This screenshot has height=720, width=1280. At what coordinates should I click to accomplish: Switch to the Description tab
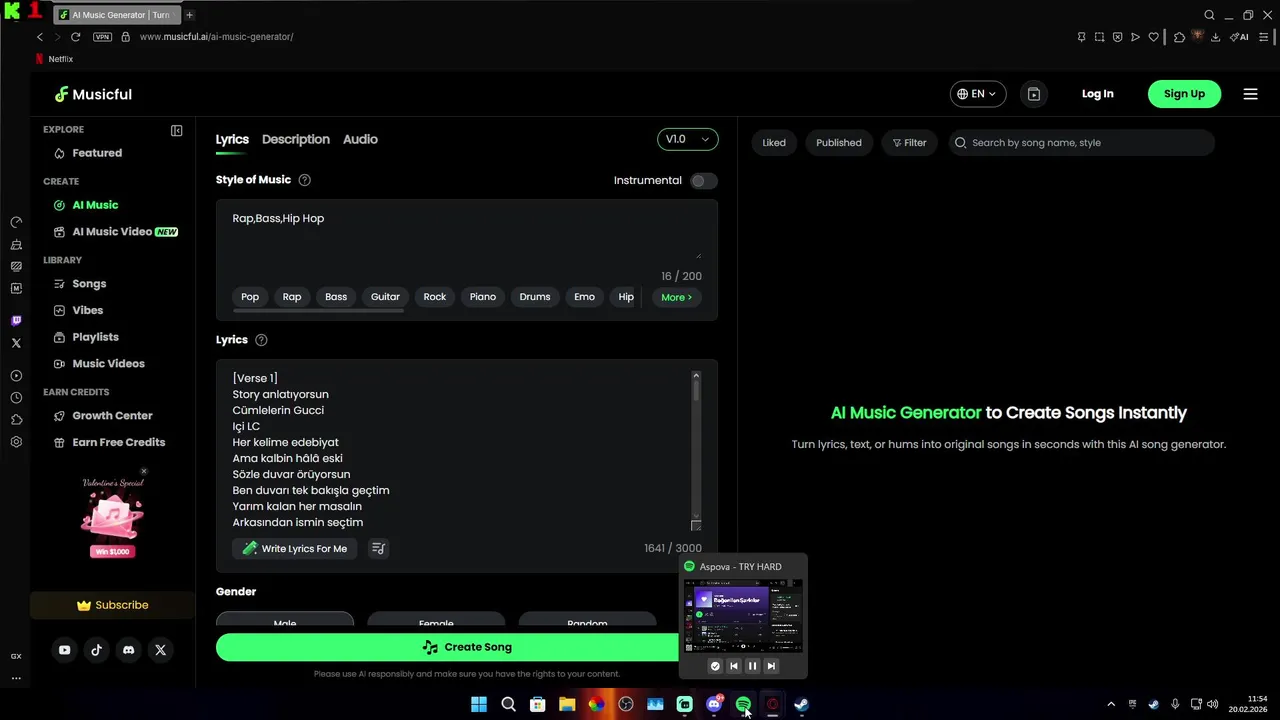[x=295, y=139]
